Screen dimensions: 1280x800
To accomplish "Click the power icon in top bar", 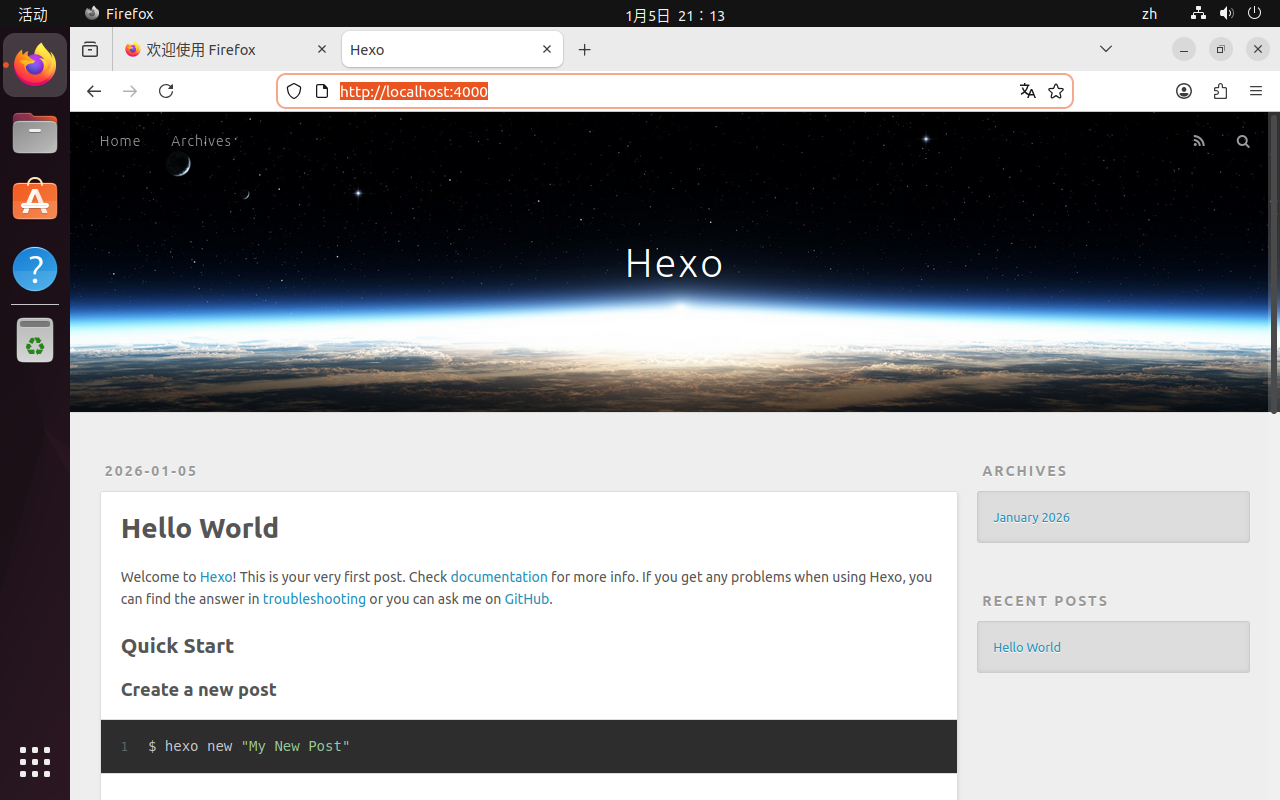I will pos(1256,14).
